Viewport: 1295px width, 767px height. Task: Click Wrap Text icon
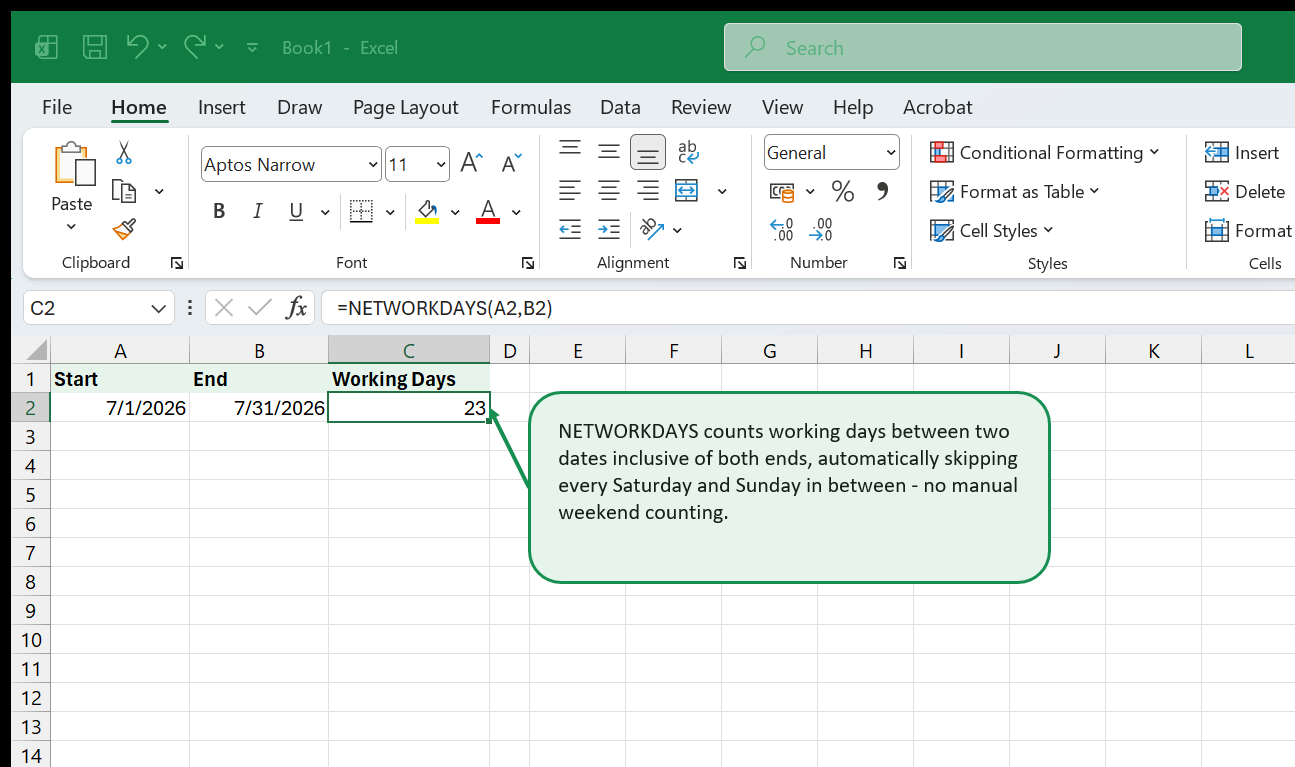[688, 151]
